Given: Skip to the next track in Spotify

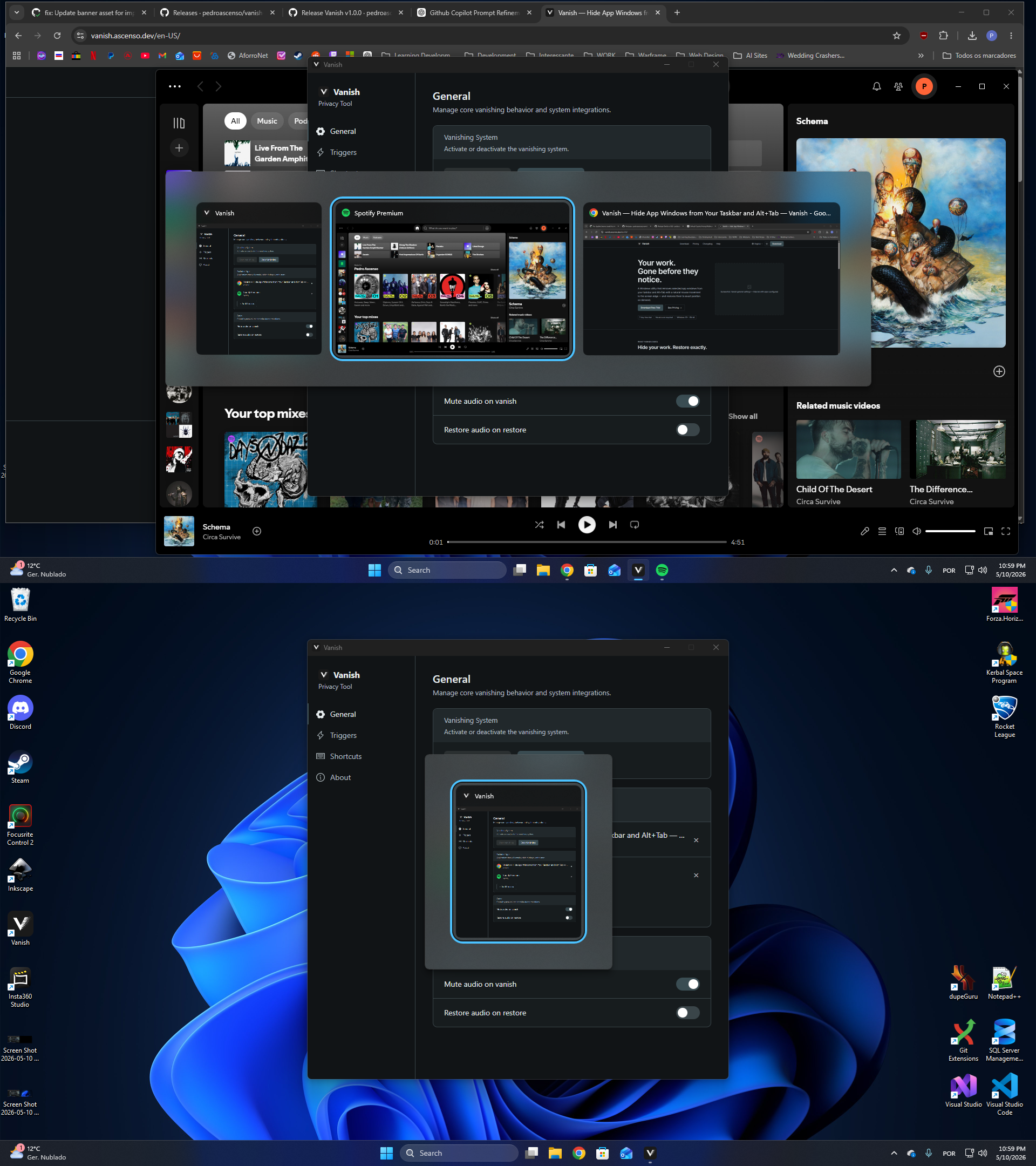Looking at the screenshot, I should [612, 525].
